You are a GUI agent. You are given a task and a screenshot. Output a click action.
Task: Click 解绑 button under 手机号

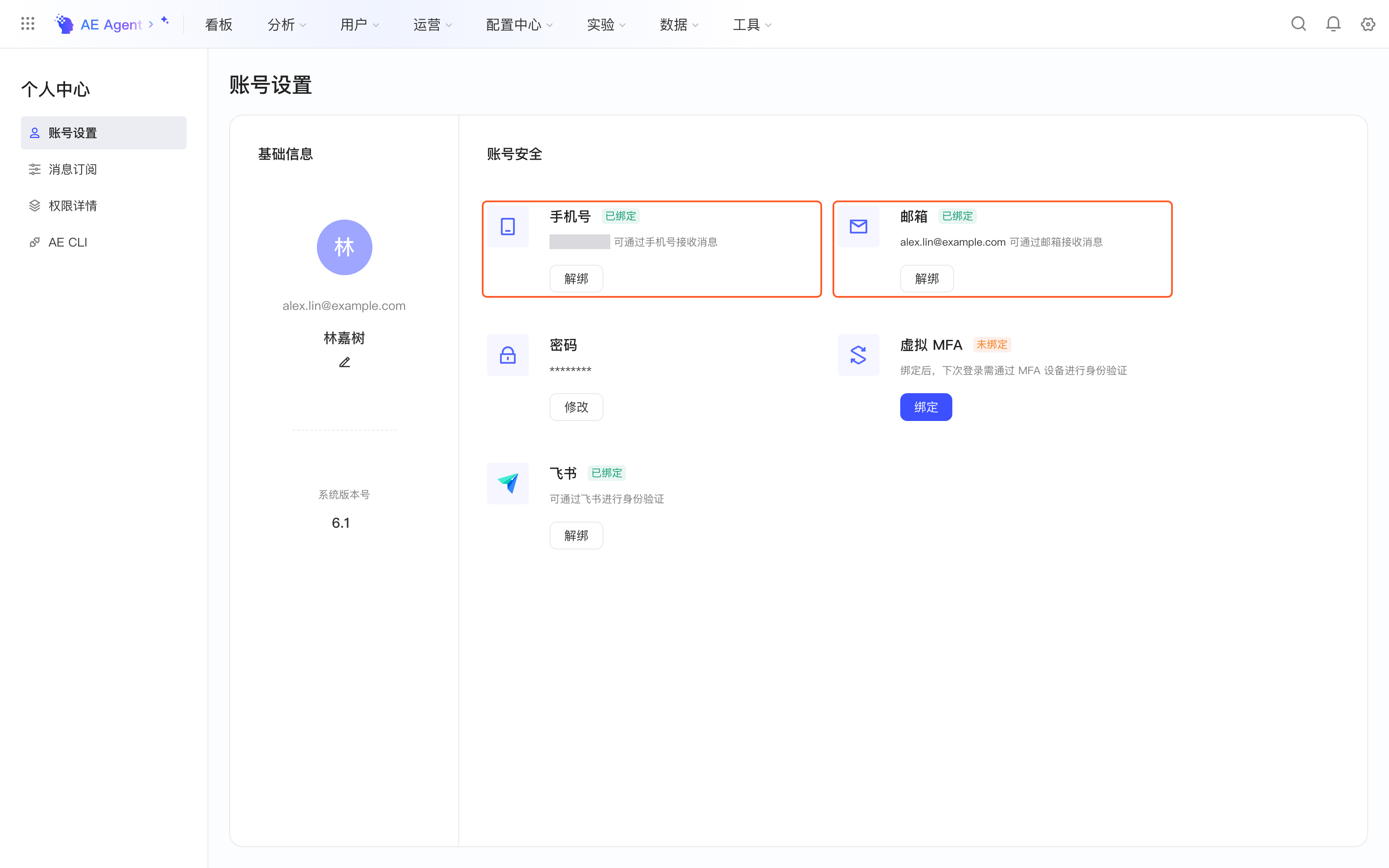[x=576, y=279]
